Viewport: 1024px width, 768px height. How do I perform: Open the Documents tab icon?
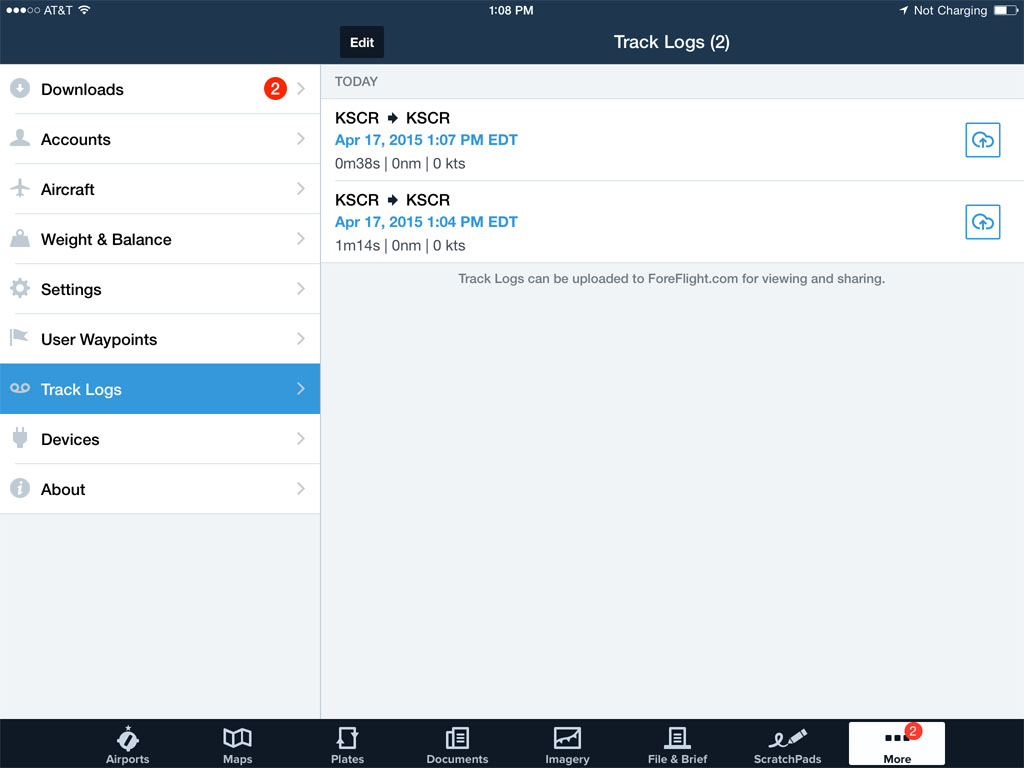[x=457, y=738]
